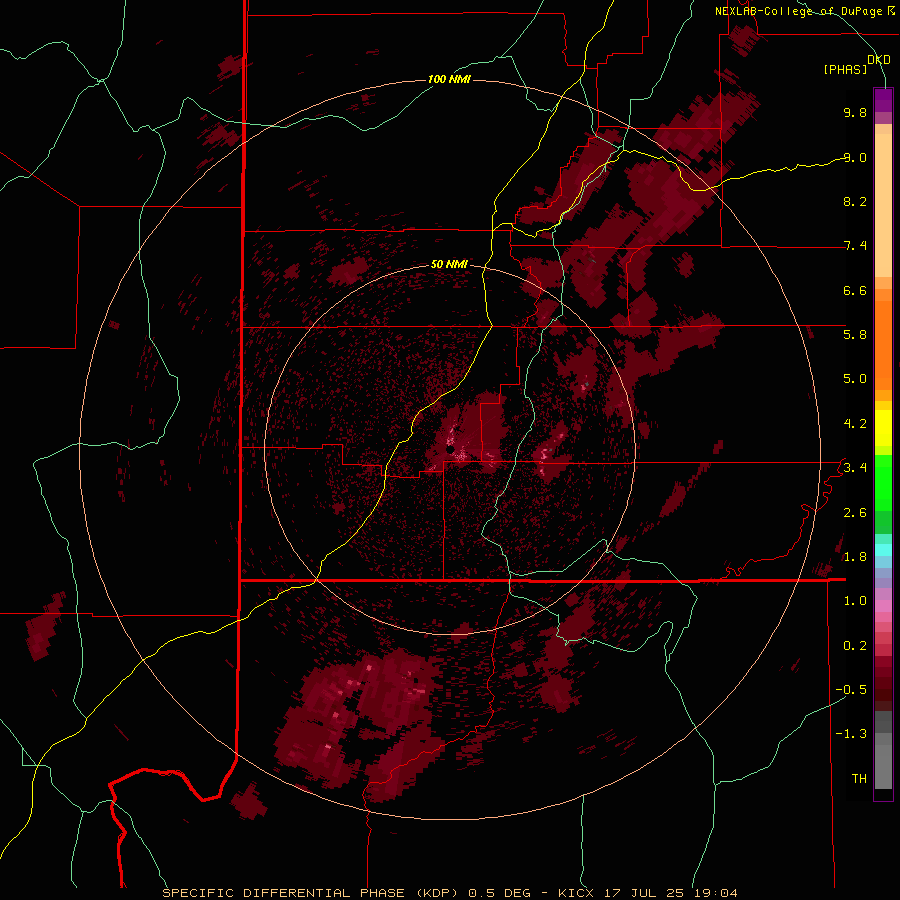Click the 0.2 color scale value
This screenshot has height=900, width=900.
coord(855,645)
